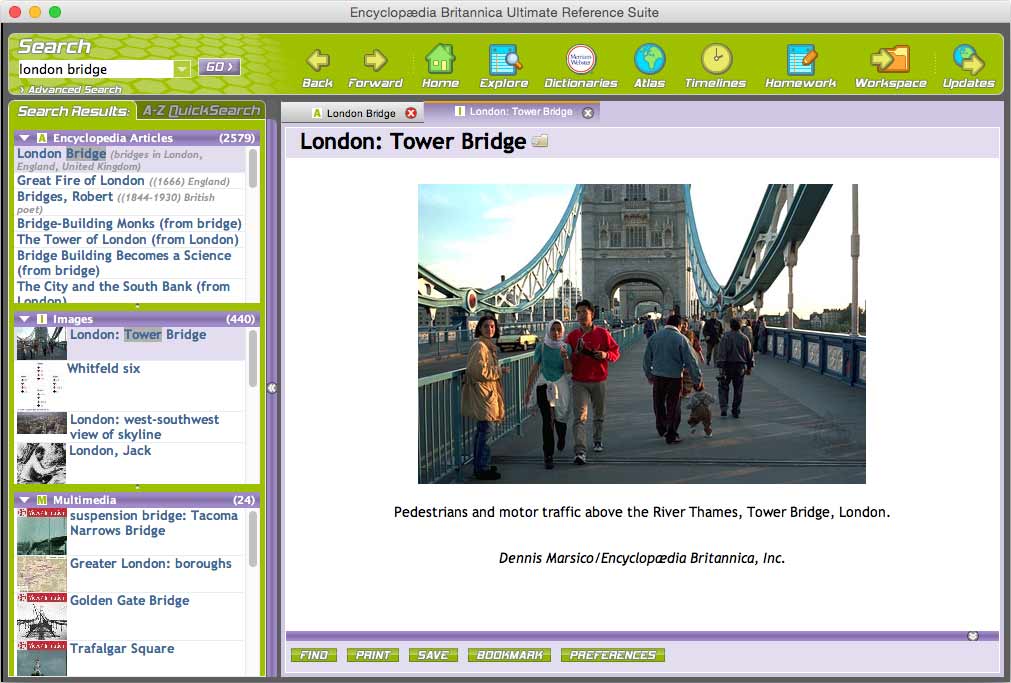This screenshot has width=1011, height=683.
Task: Click the Jack London portrait thumbnail
Action: [41, 463]
